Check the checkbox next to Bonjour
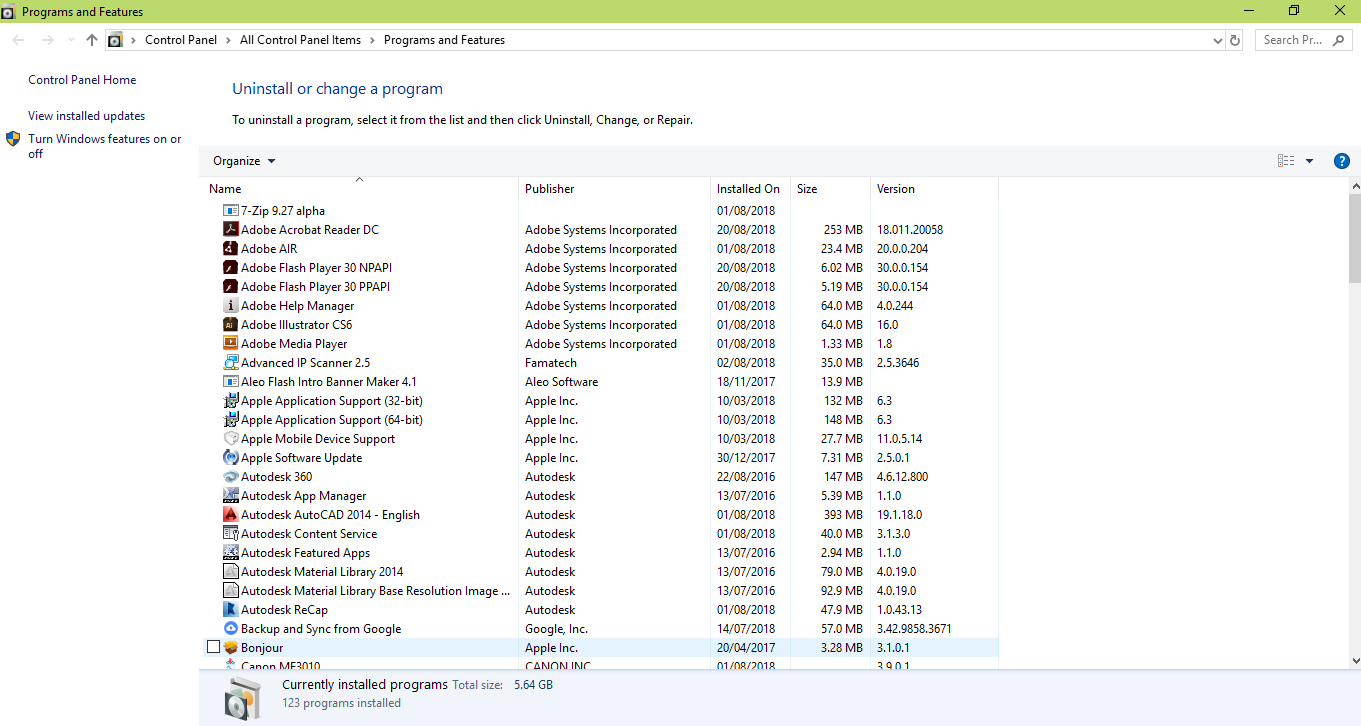The image size is (1361, 726). (213, 646)
